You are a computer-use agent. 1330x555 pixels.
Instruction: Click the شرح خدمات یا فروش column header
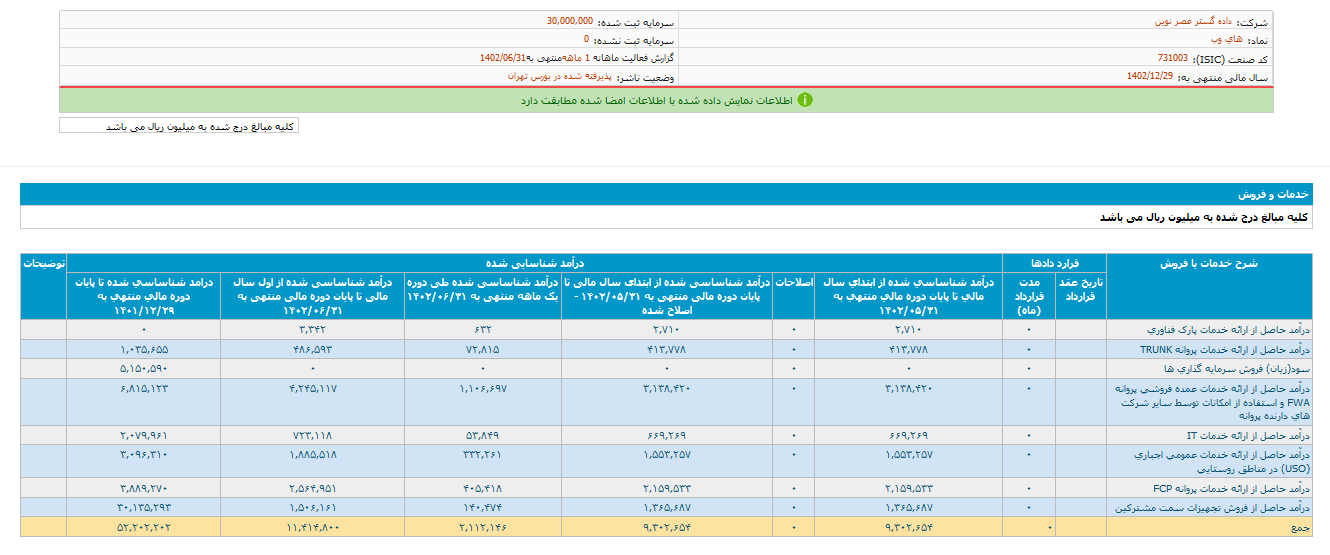[x=1209, y=264]
